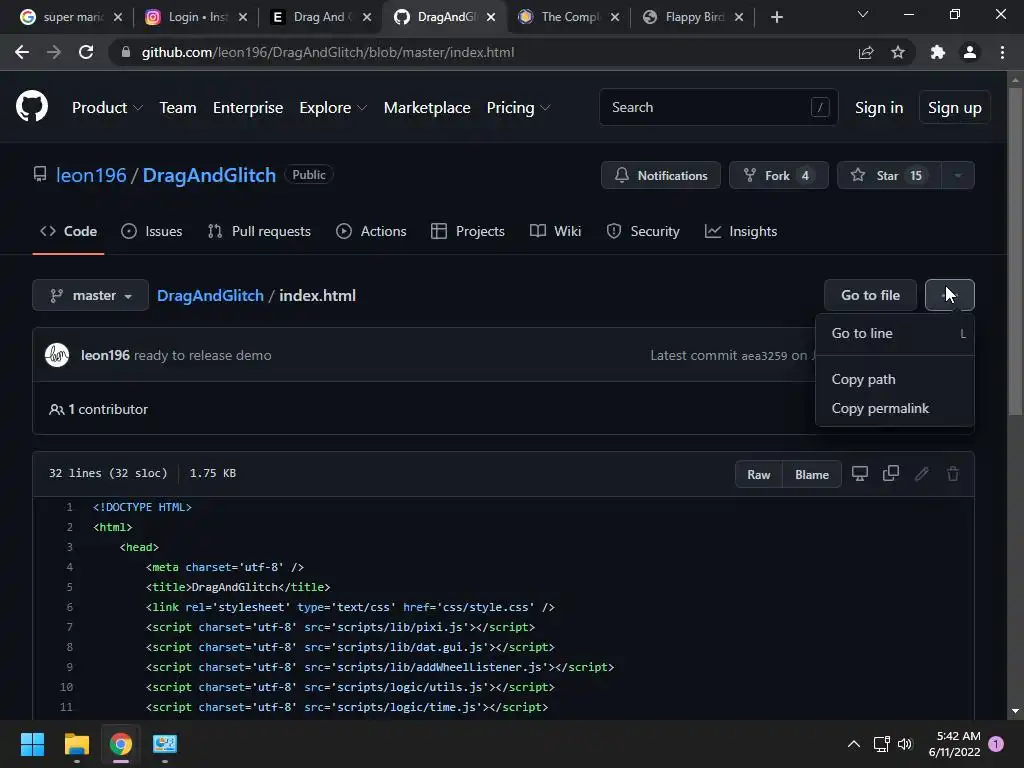Viewport: 1024px width, 768px height.
Task: Open File Explorer from the taskbar
Action: [76, 744]
